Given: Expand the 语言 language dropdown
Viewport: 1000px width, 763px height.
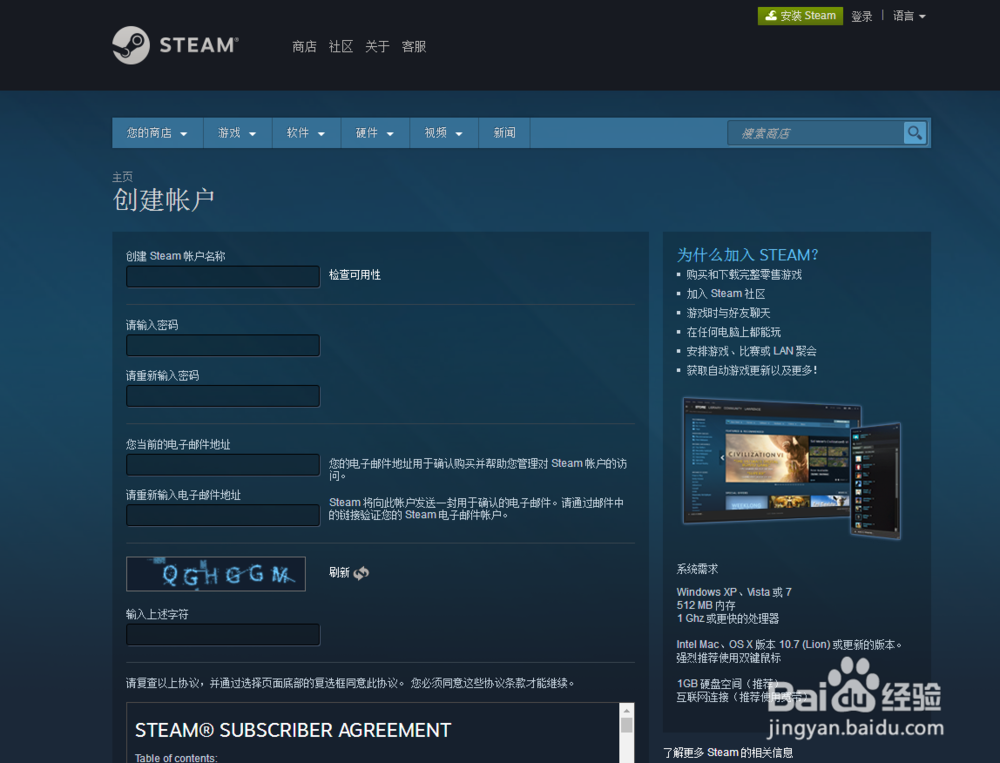Looking at the screenshot, I should pyautogui.click(x=909, y=16).
